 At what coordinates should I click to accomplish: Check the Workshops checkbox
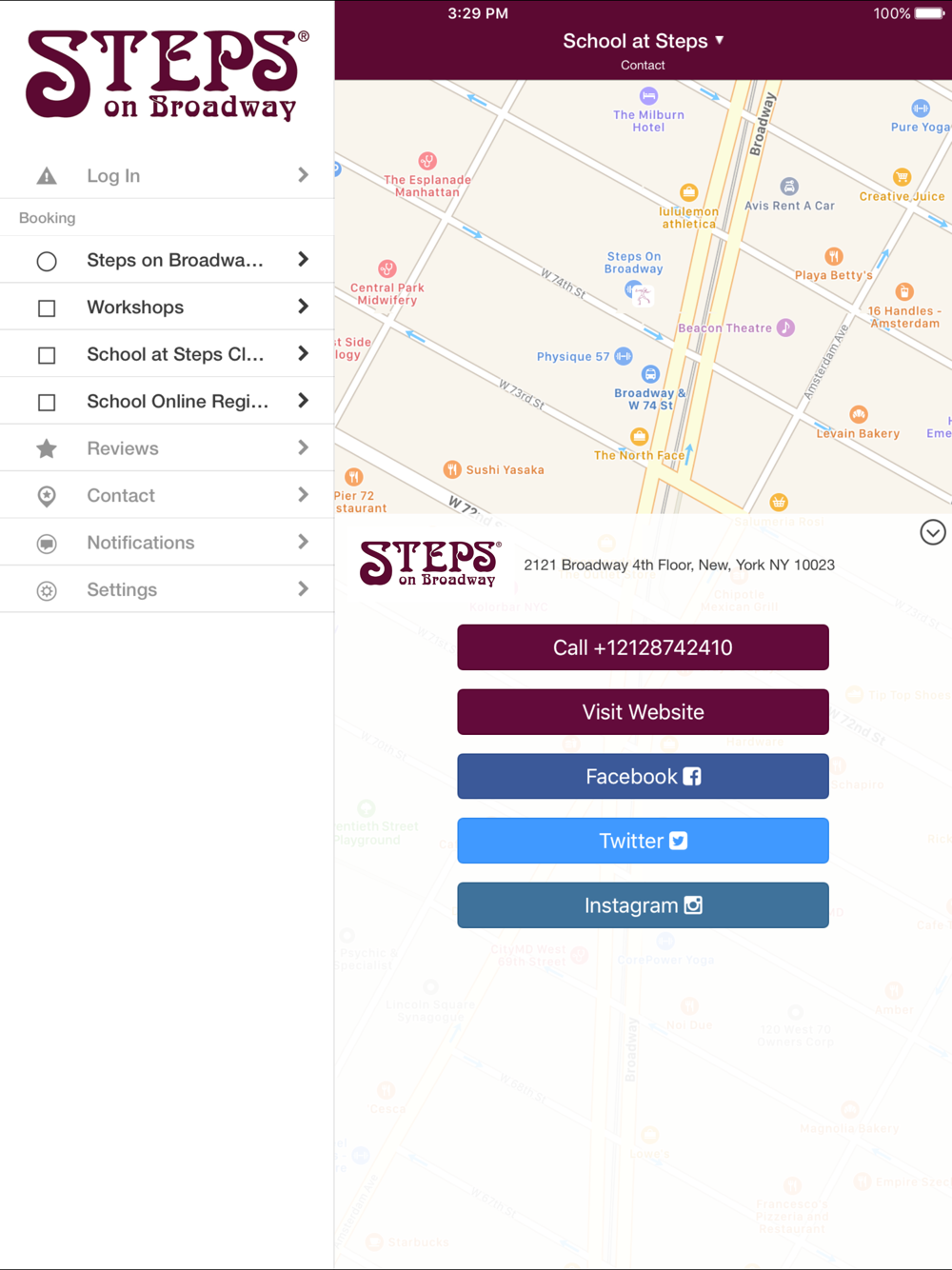[47, 308]
